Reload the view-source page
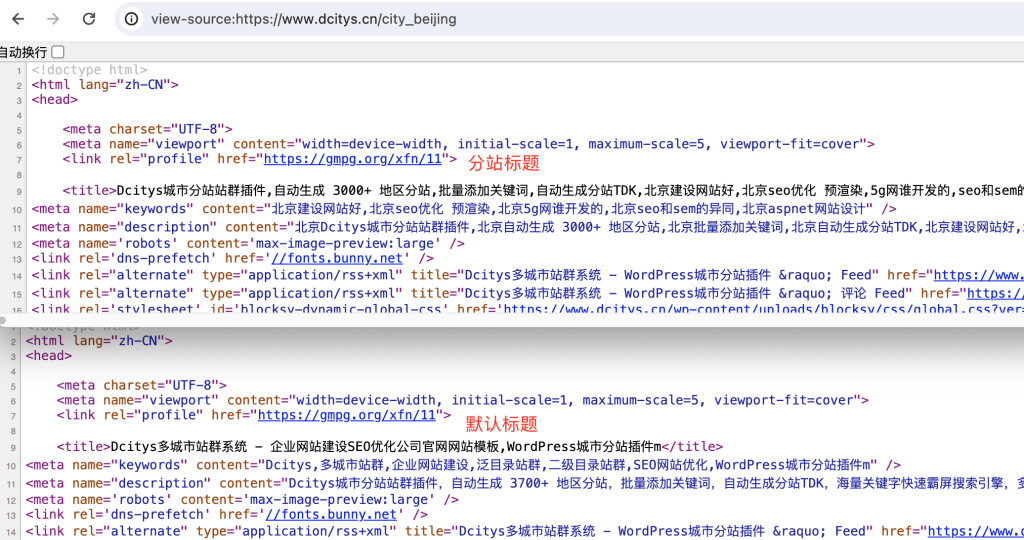 click(x=89, y=19)
